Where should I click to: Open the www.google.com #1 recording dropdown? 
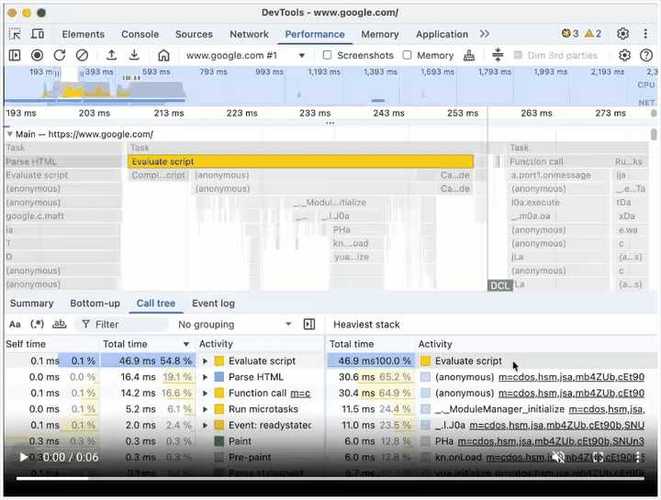point(245,55)
